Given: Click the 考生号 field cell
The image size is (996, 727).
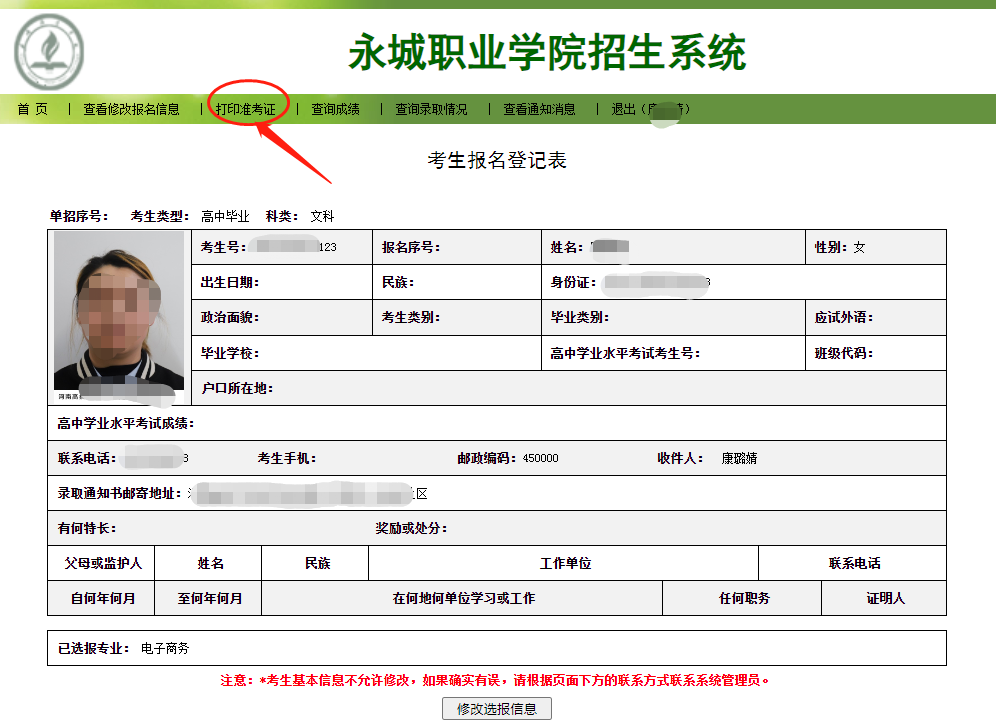Looking at the screenshot, I should click(x=280, y=247).
